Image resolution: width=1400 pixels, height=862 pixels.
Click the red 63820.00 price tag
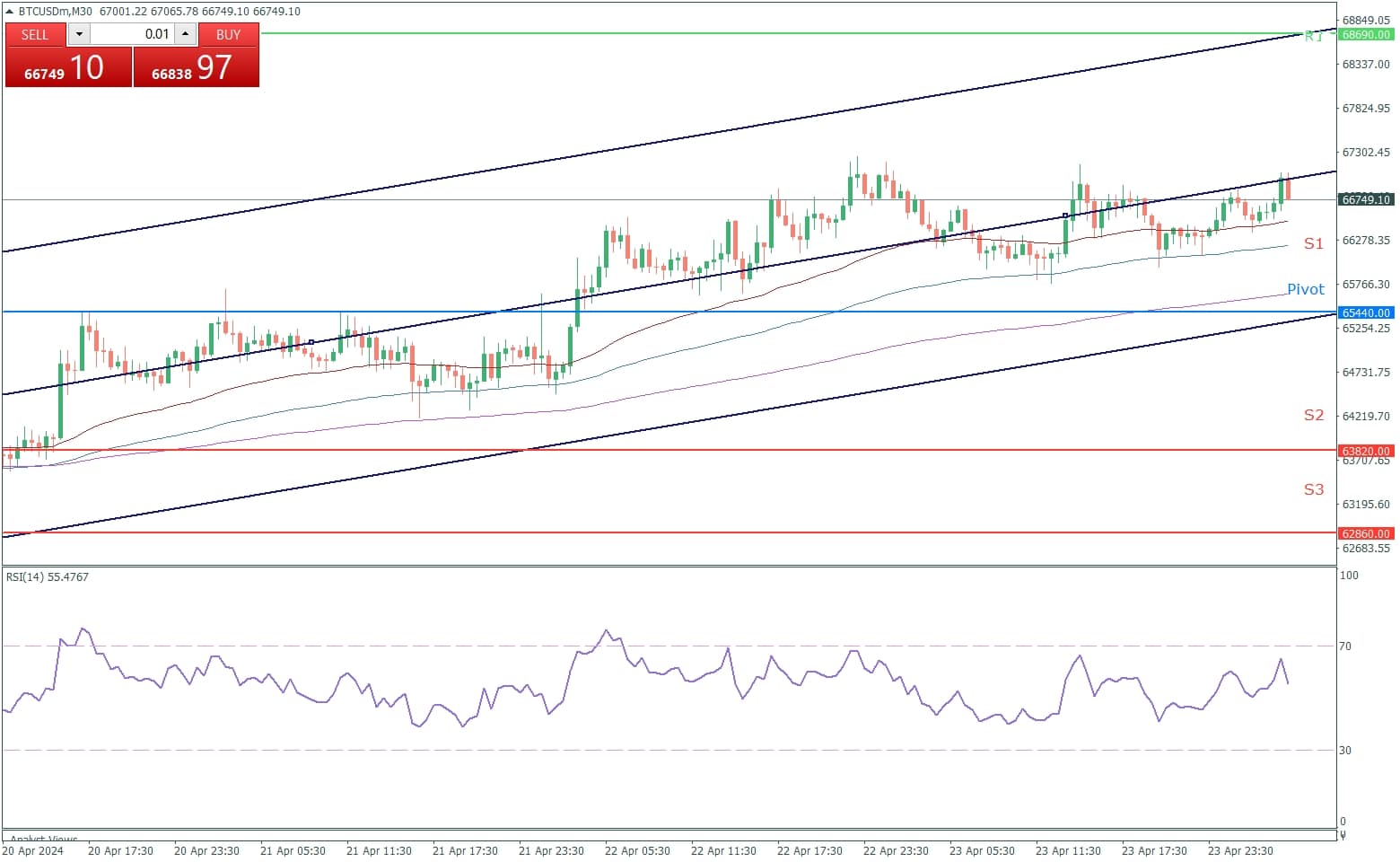[1366, 451]
